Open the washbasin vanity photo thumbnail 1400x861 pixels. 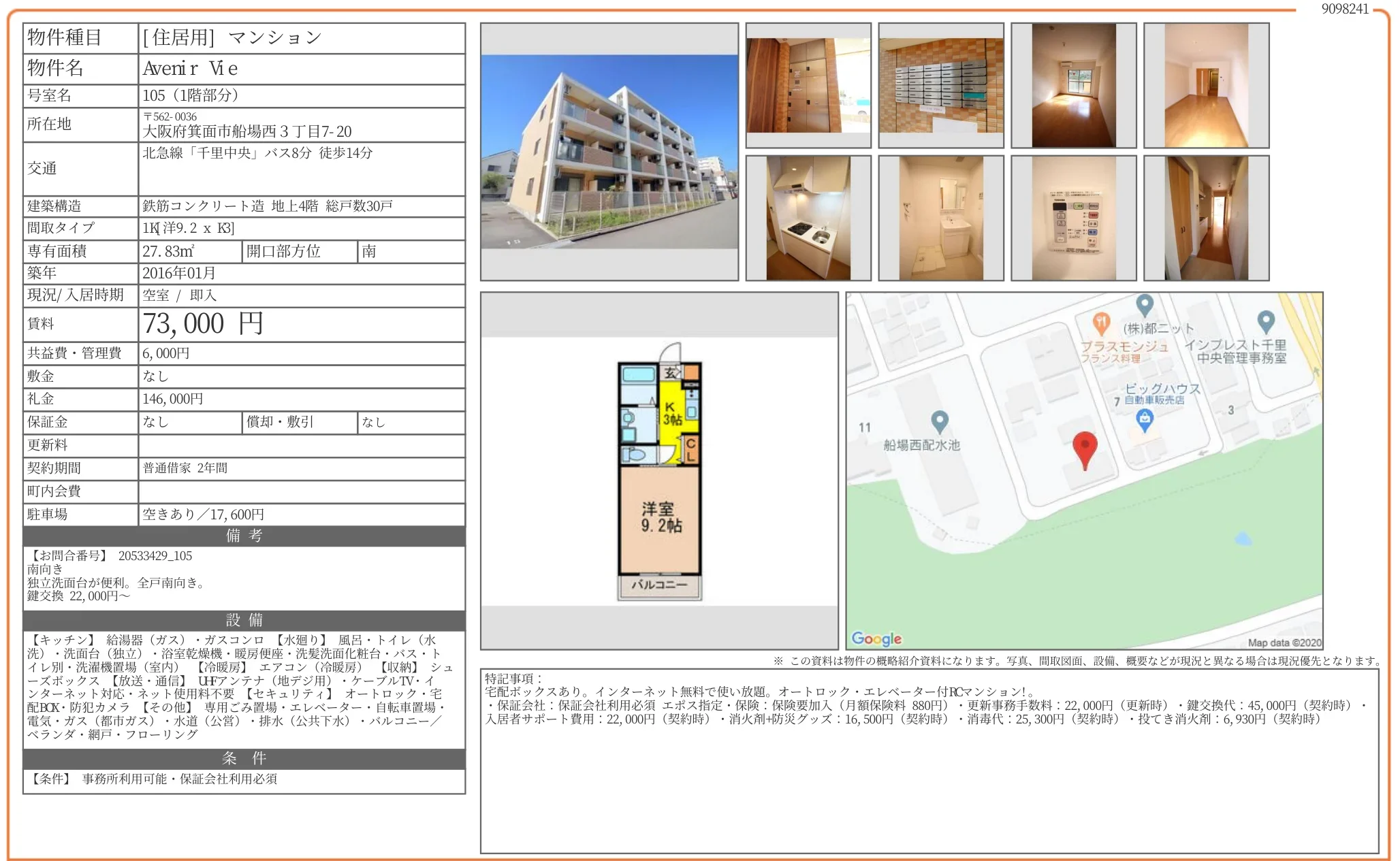click(940, 218)
